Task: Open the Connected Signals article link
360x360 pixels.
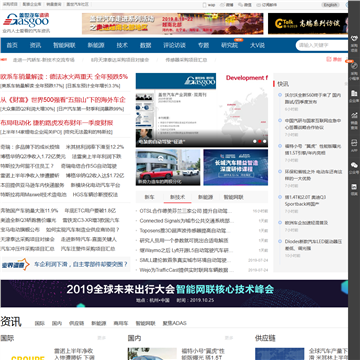Action: 187,221
